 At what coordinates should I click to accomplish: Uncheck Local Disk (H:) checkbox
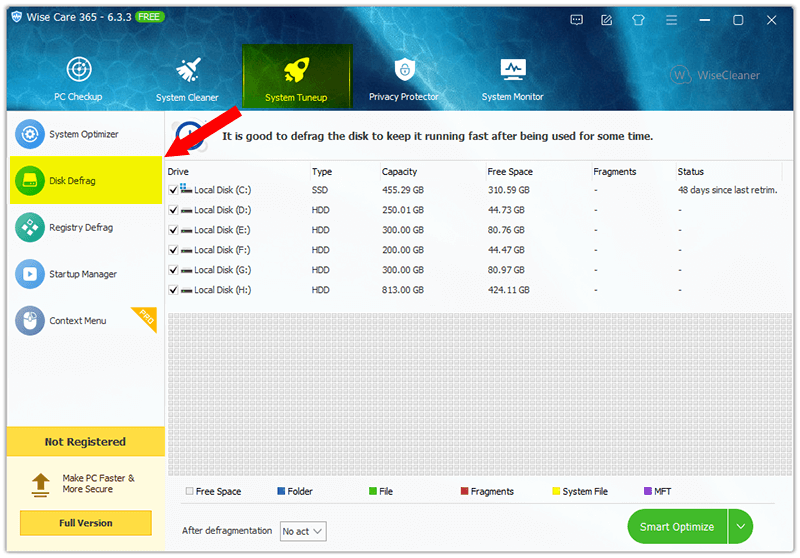point(173,290)
